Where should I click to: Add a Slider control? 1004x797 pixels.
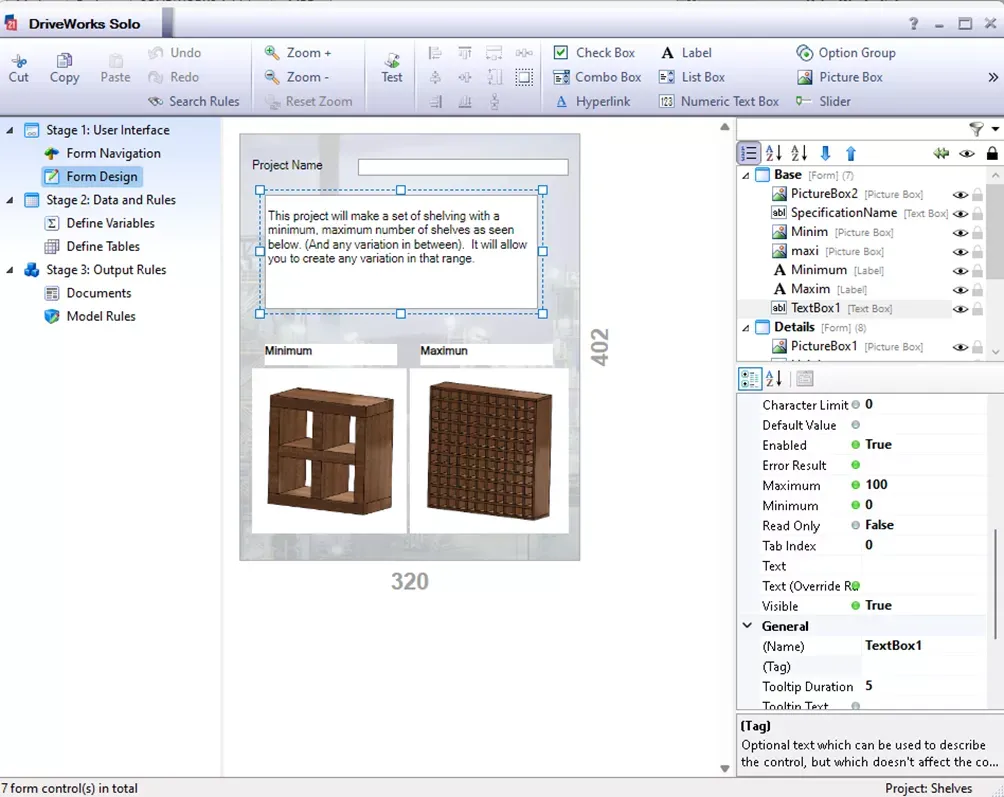point(823,101)
